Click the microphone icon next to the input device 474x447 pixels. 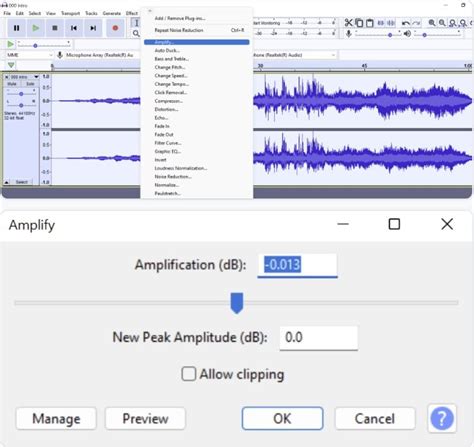(60, 55)
